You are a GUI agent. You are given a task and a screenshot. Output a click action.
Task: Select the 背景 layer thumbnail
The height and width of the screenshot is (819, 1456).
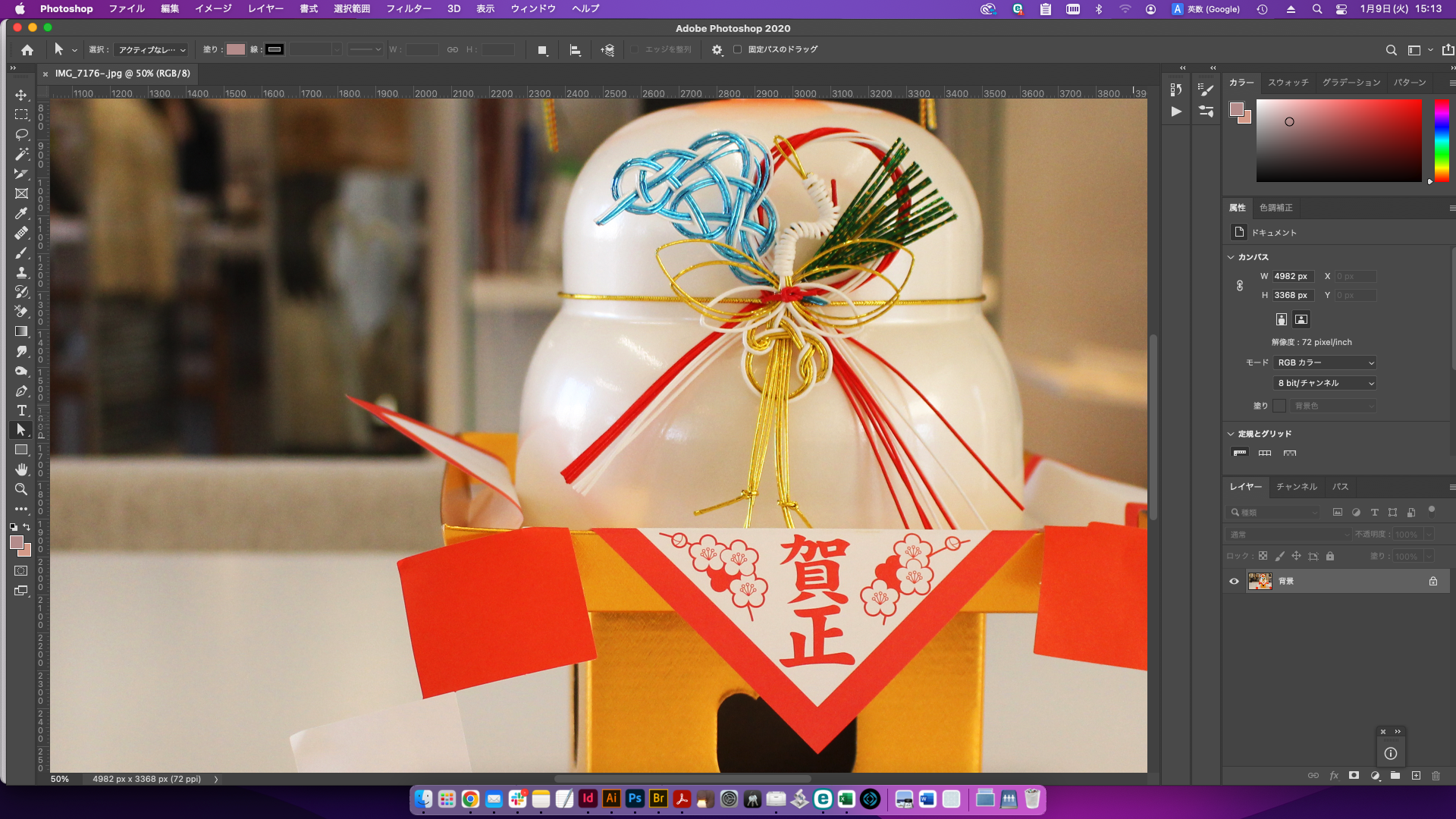coord(1260,581)
